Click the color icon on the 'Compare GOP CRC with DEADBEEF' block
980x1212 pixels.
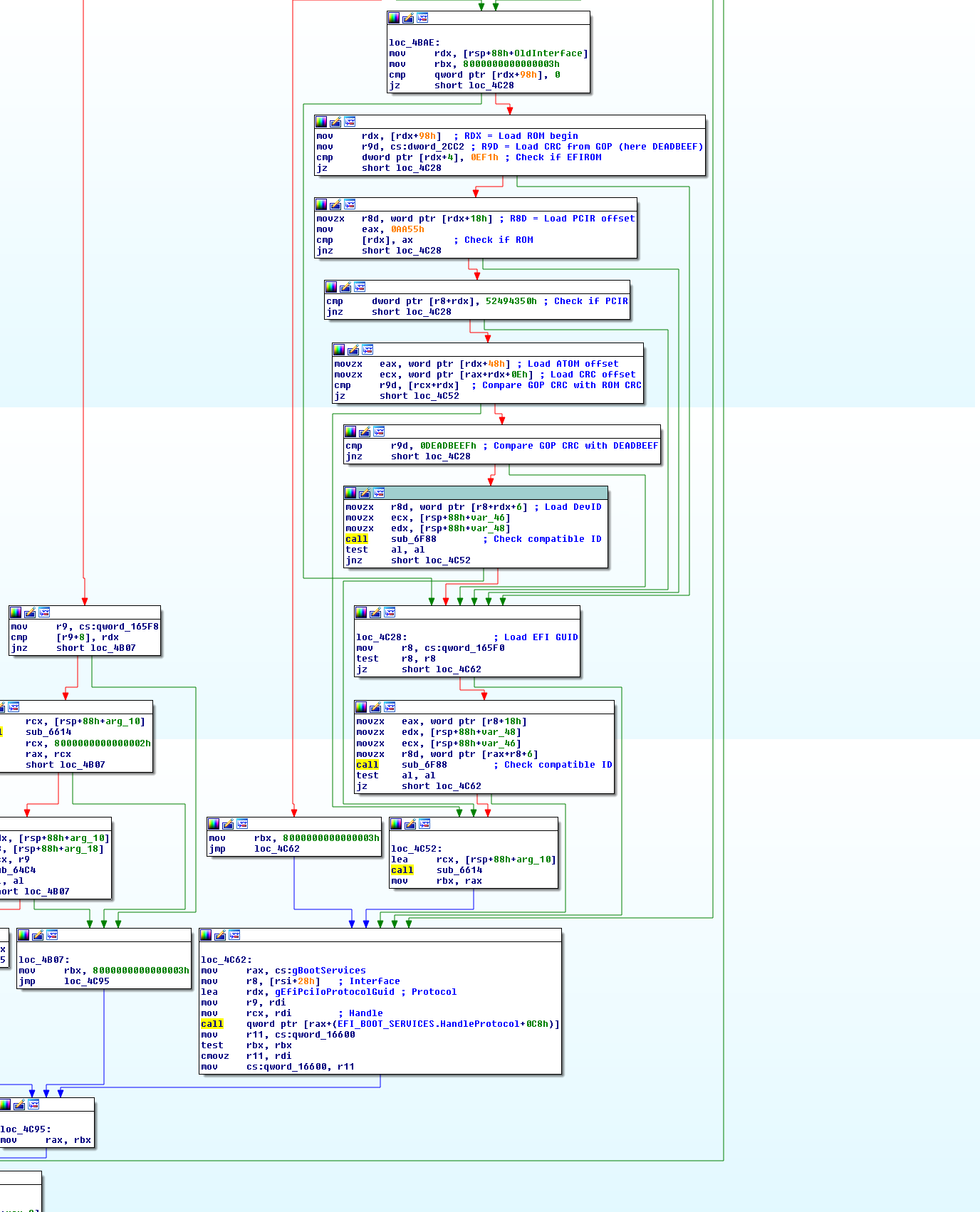point(350,432)
